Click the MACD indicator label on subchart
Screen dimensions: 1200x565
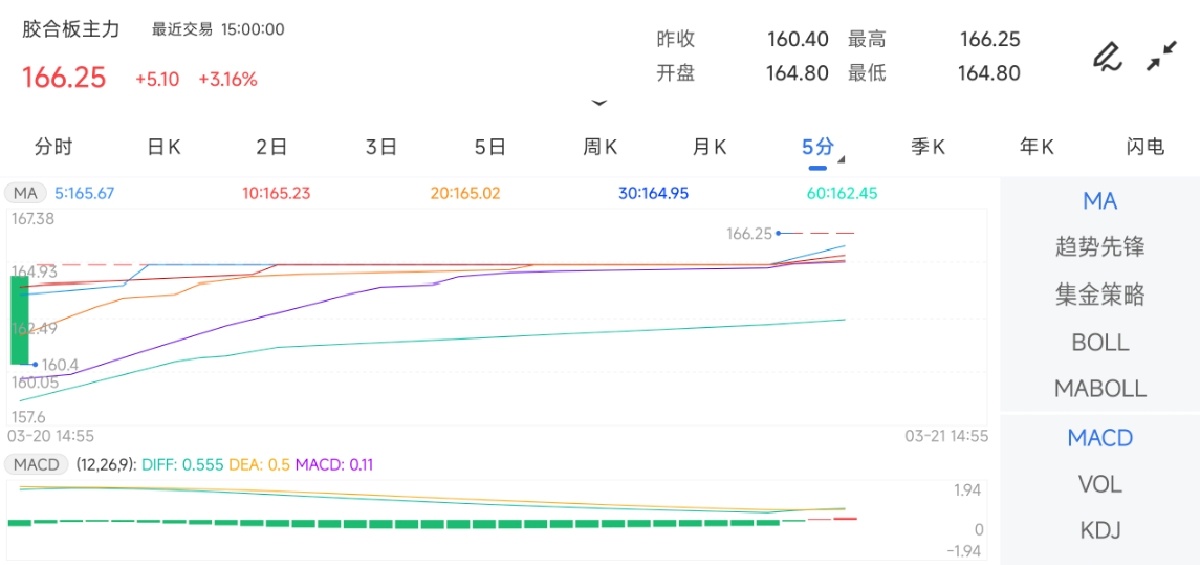tap(36, 465)
